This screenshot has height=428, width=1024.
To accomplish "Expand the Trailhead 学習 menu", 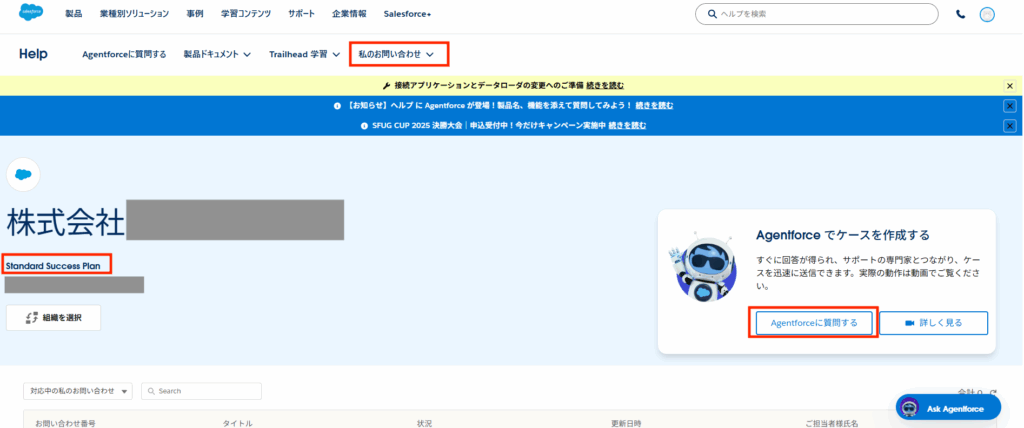I will 304,54.
